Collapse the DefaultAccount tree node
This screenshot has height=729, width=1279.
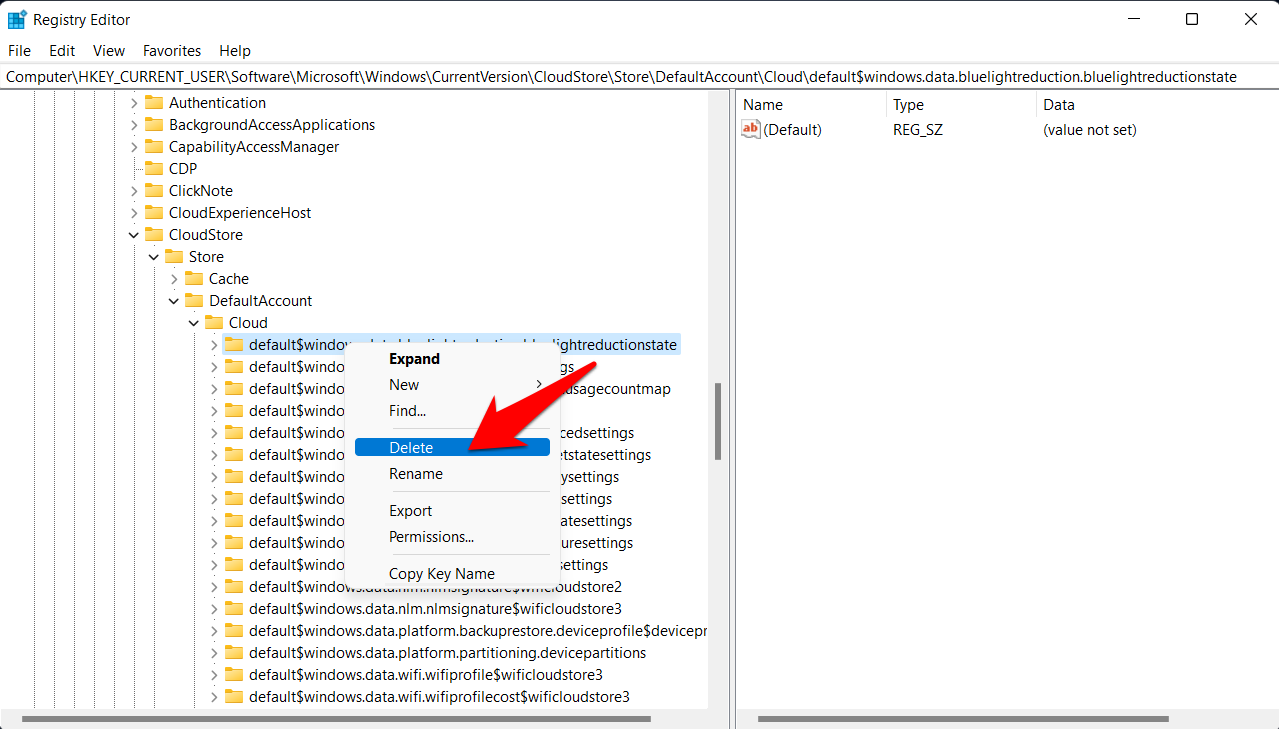tap(173, 300)
